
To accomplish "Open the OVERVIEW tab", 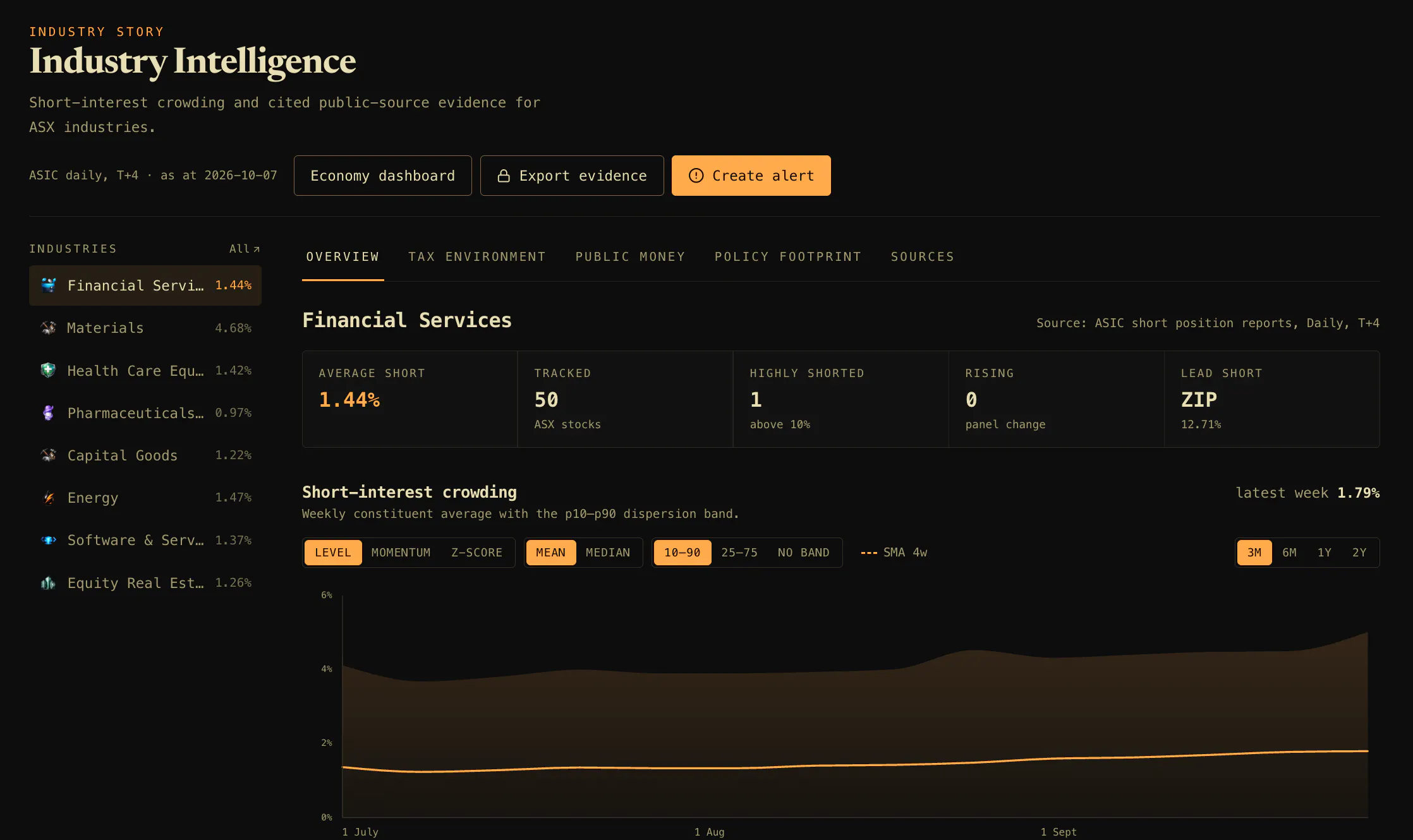I will (x=343, y=257).
